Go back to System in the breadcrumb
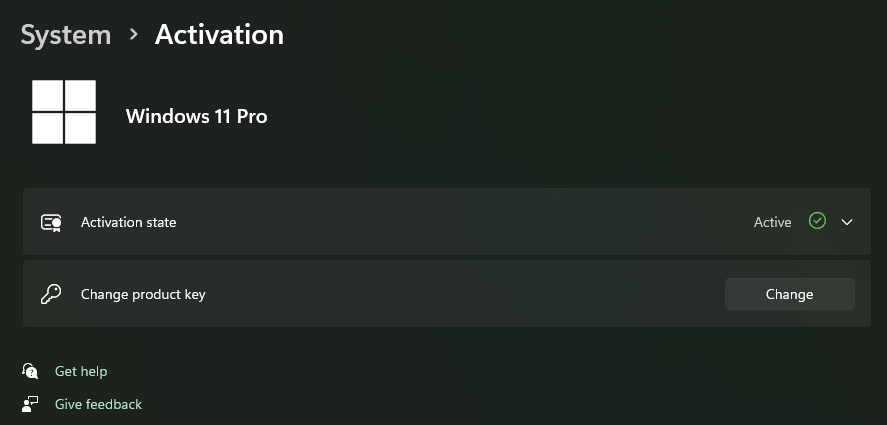 pyautogui.click(x=65, y=35)
